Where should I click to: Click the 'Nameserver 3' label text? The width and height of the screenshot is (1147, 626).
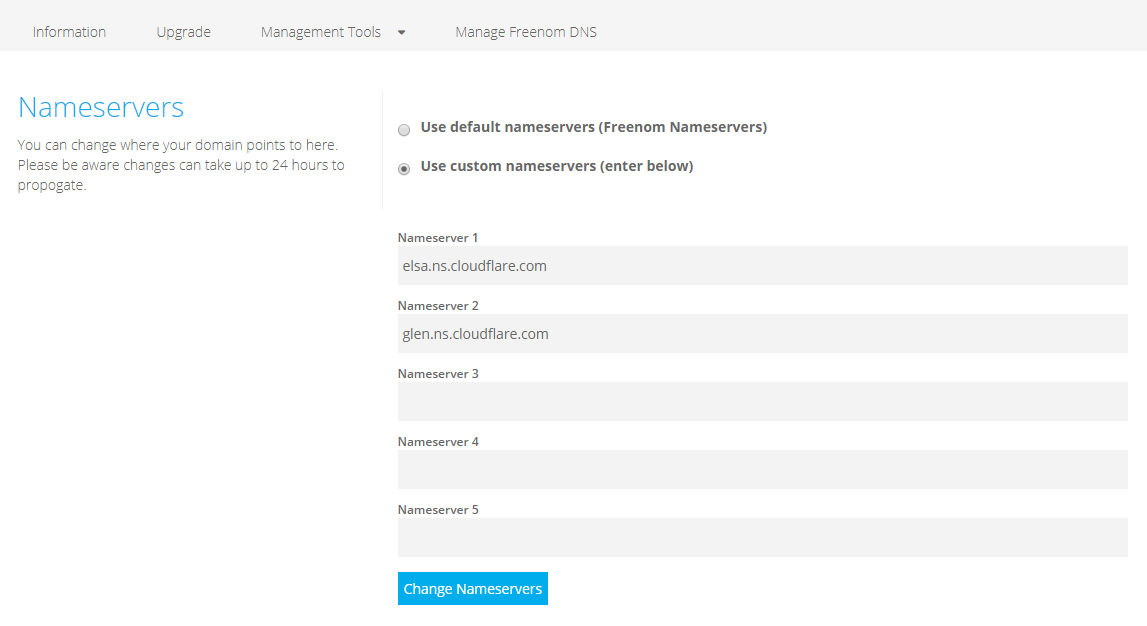point(437,374)
